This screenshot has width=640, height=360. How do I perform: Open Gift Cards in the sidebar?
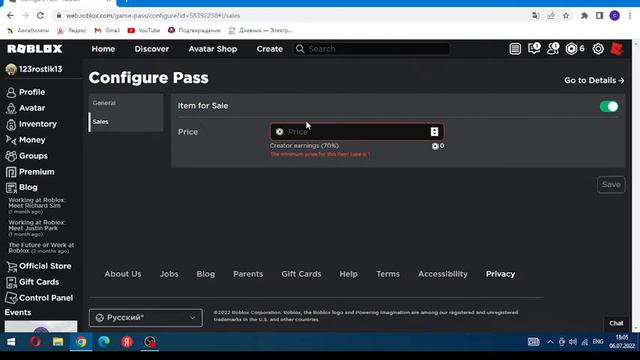pyautogui.click(x=32, y=282)
